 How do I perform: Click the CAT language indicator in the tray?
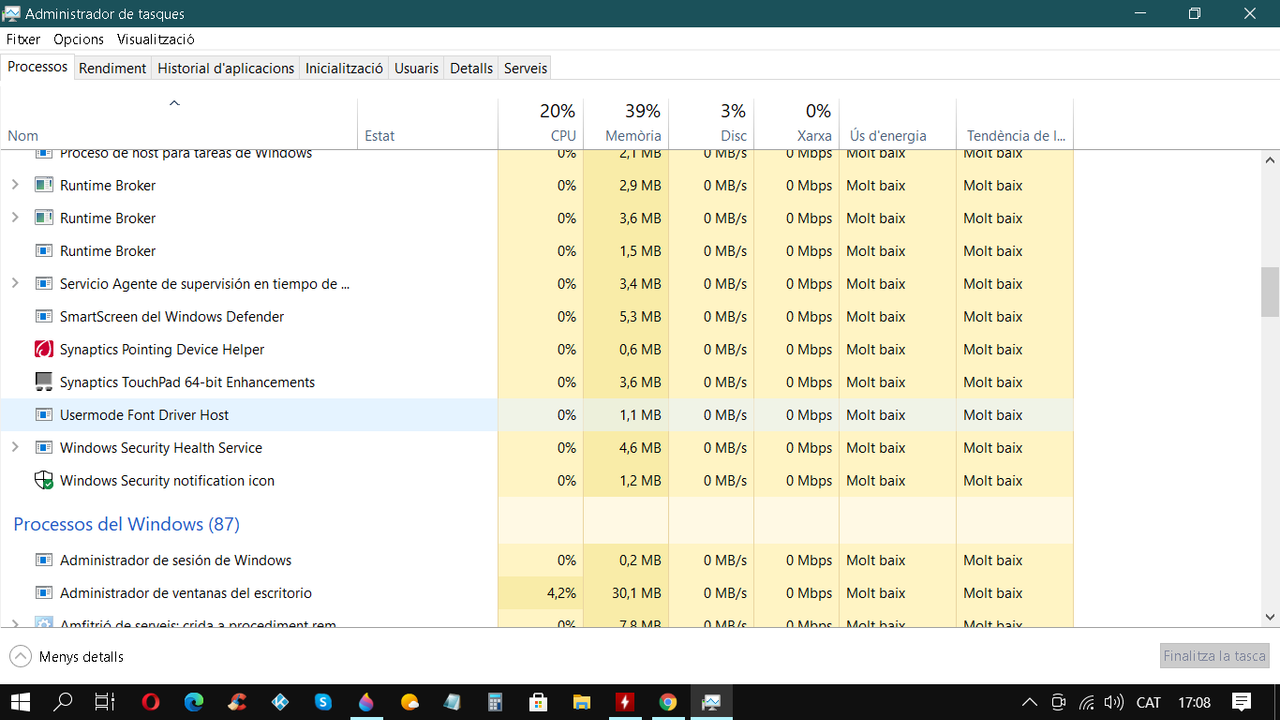[1149, 702]
